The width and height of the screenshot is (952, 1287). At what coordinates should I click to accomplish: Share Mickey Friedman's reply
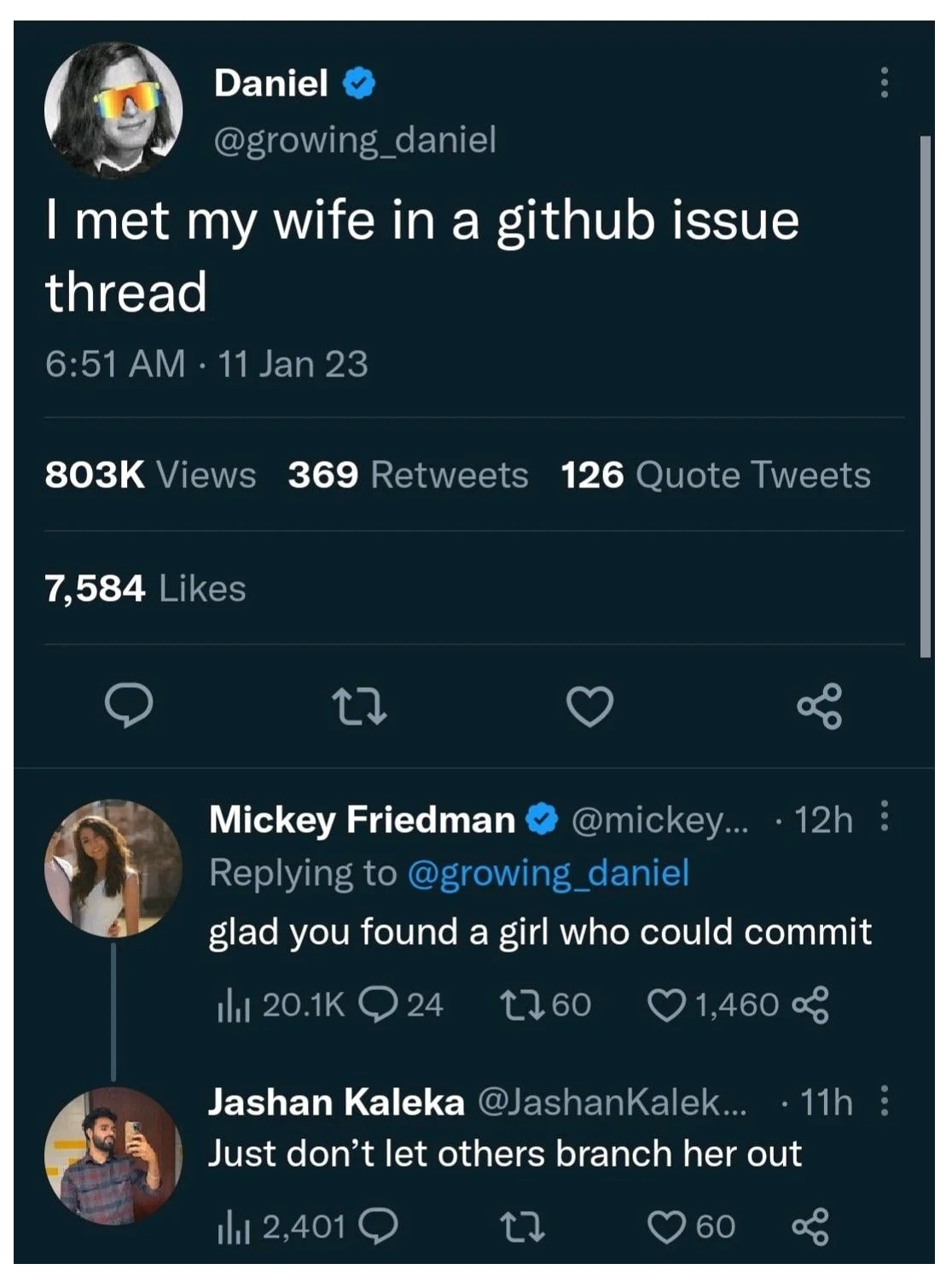pyautogui.click(x=811, y=1005)
